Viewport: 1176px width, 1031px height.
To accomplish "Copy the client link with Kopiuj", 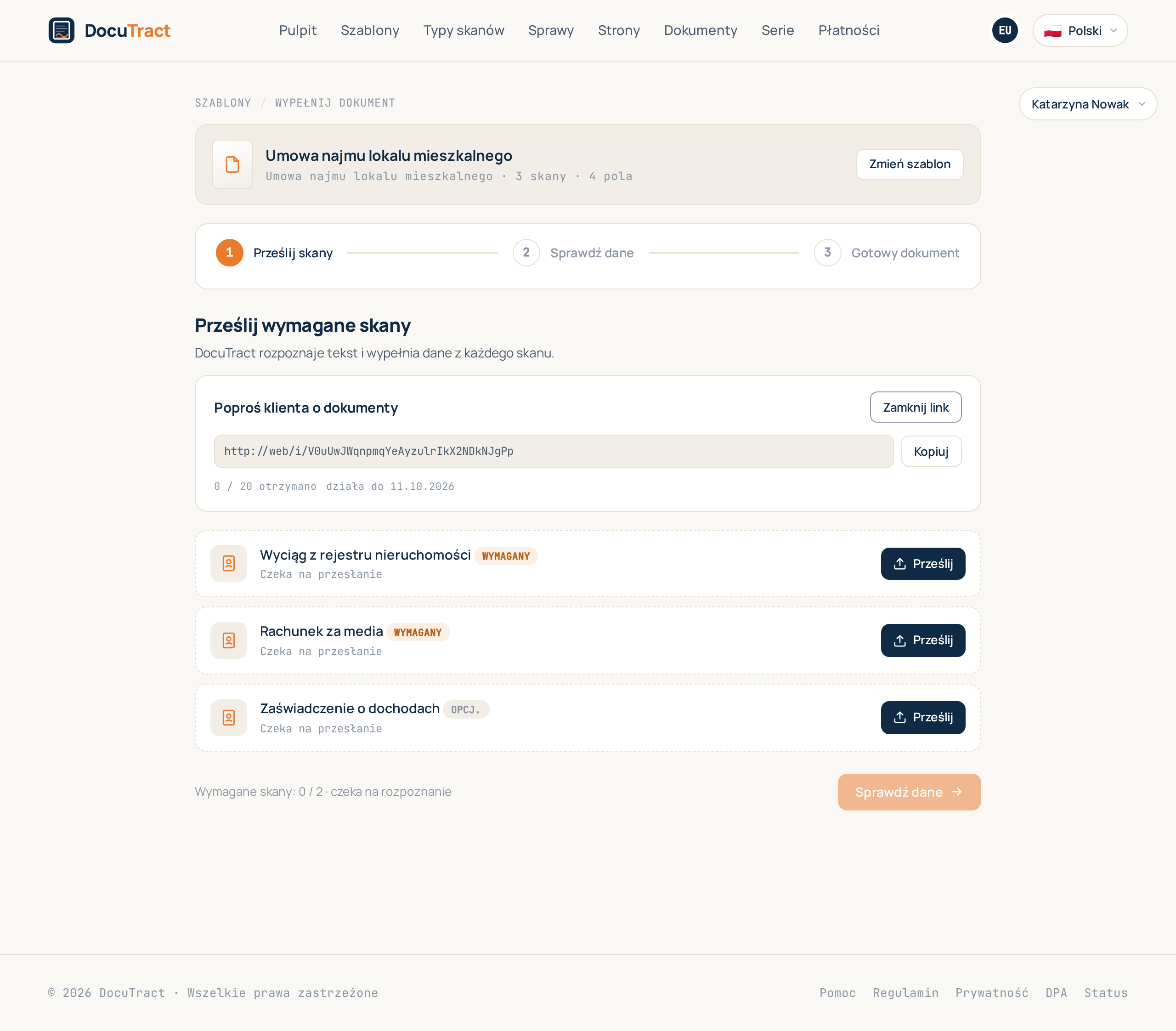I will (931, 451).
